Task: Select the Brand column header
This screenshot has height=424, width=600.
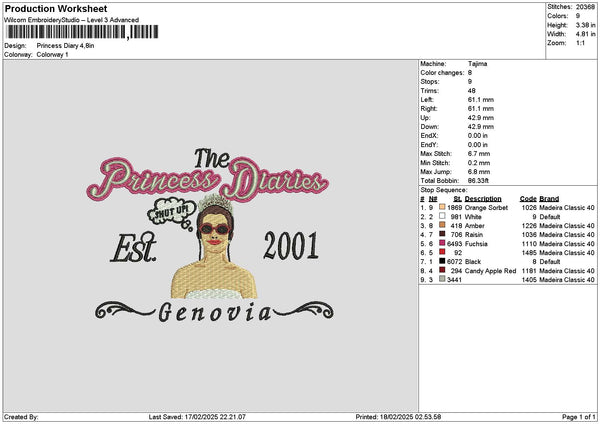Action: (549, 198)
